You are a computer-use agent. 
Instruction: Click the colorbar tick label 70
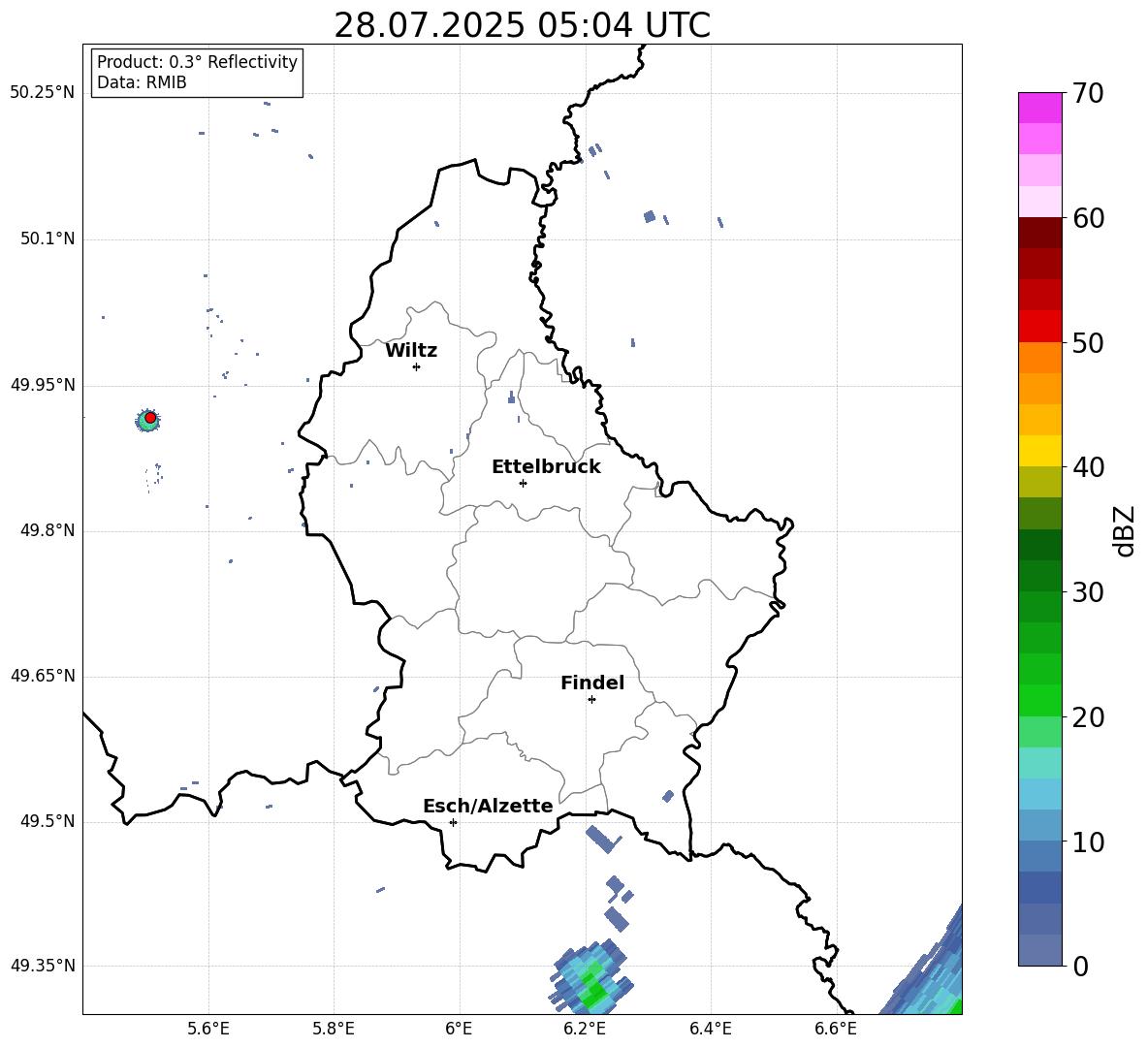point(1088,93)
